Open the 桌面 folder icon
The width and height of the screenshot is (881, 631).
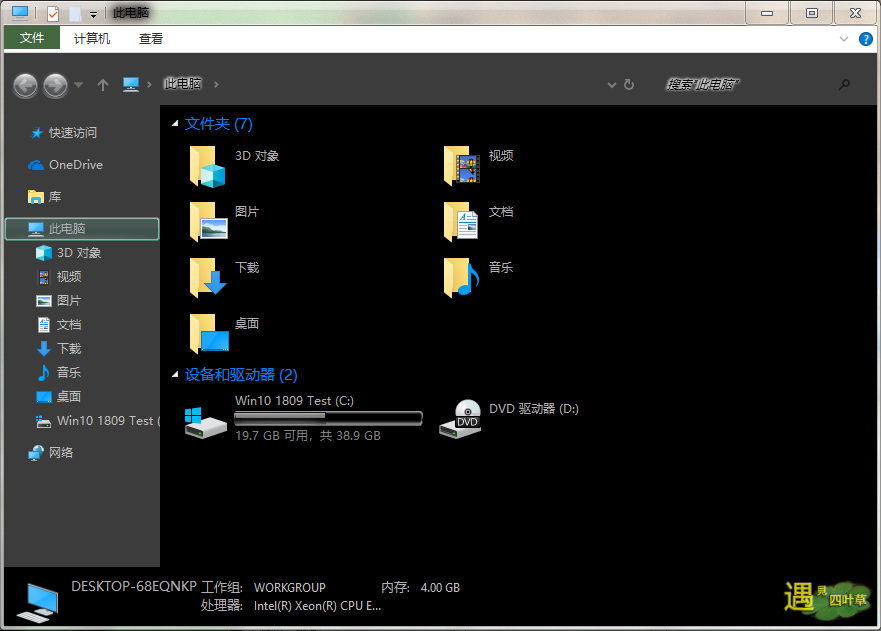click(208, 334)
